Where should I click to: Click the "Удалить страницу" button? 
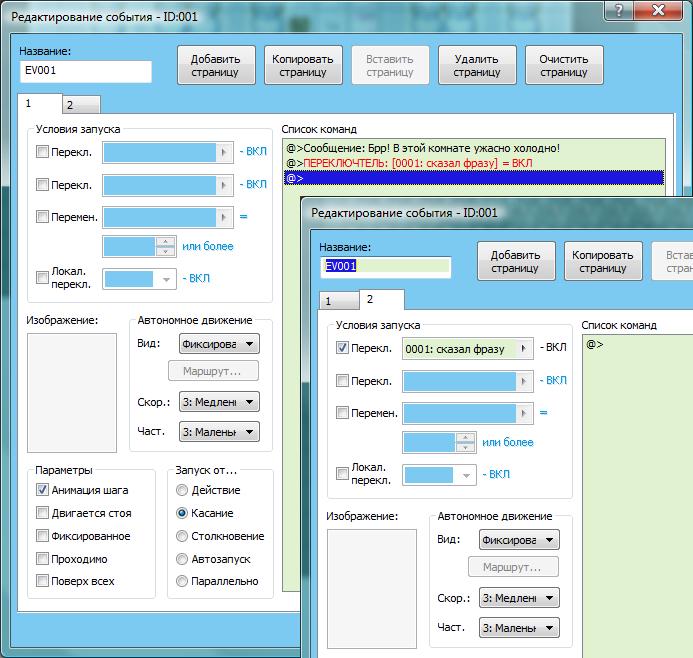(477, 65)
